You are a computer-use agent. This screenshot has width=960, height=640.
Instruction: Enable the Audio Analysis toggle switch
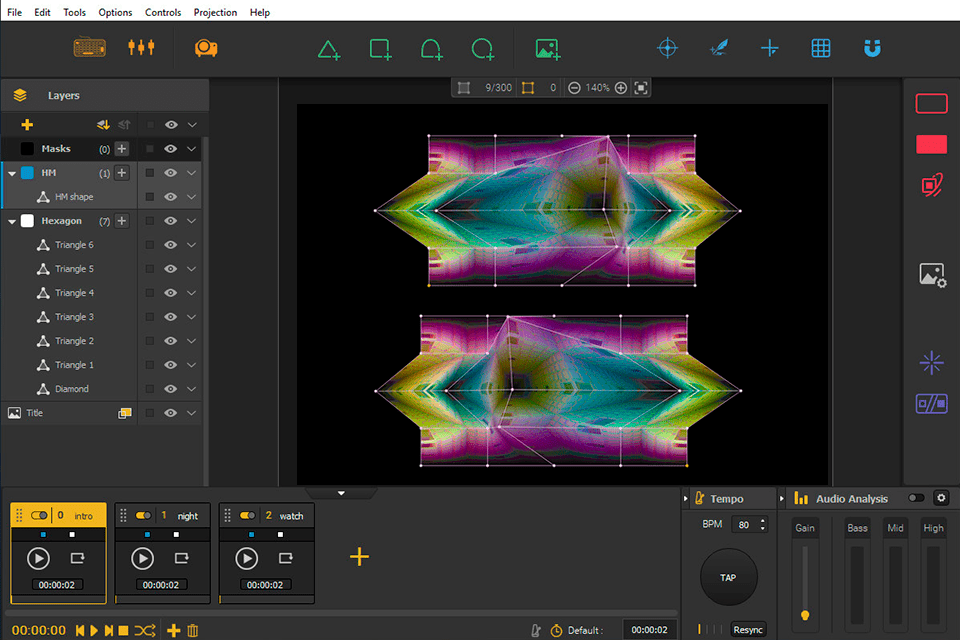[914, 498]
